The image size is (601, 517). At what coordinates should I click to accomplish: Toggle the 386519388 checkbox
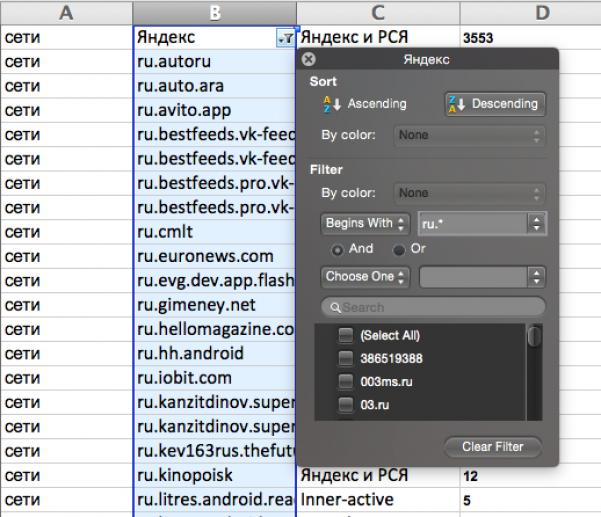click(x=346, y=359)
